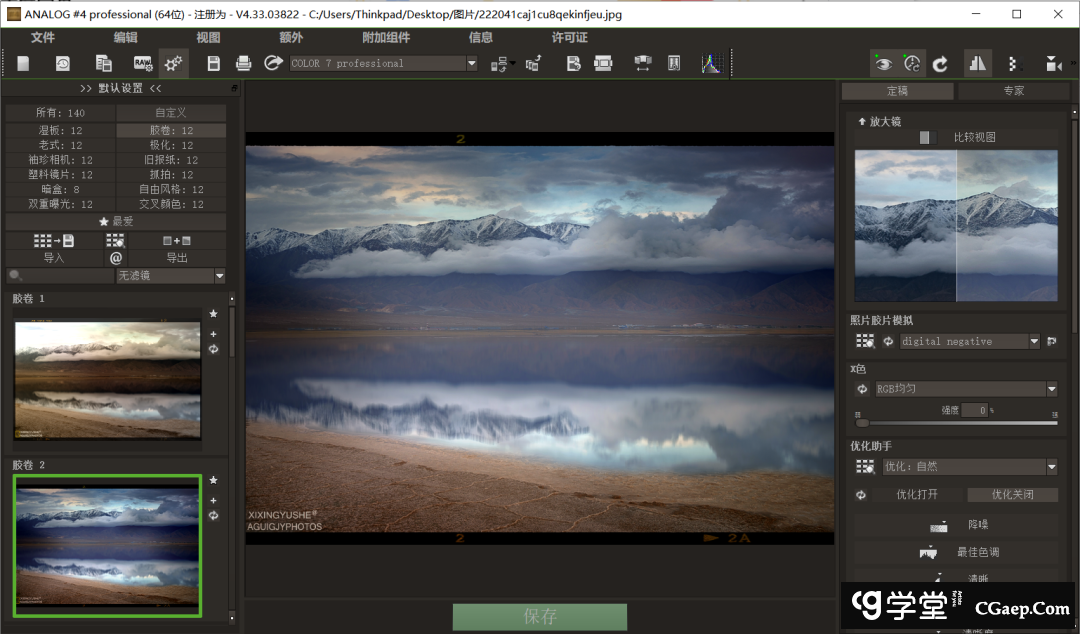Toggle the 比较视图 compare view switch
This screenshot has width=1080, height=634.
click(928, 137)
